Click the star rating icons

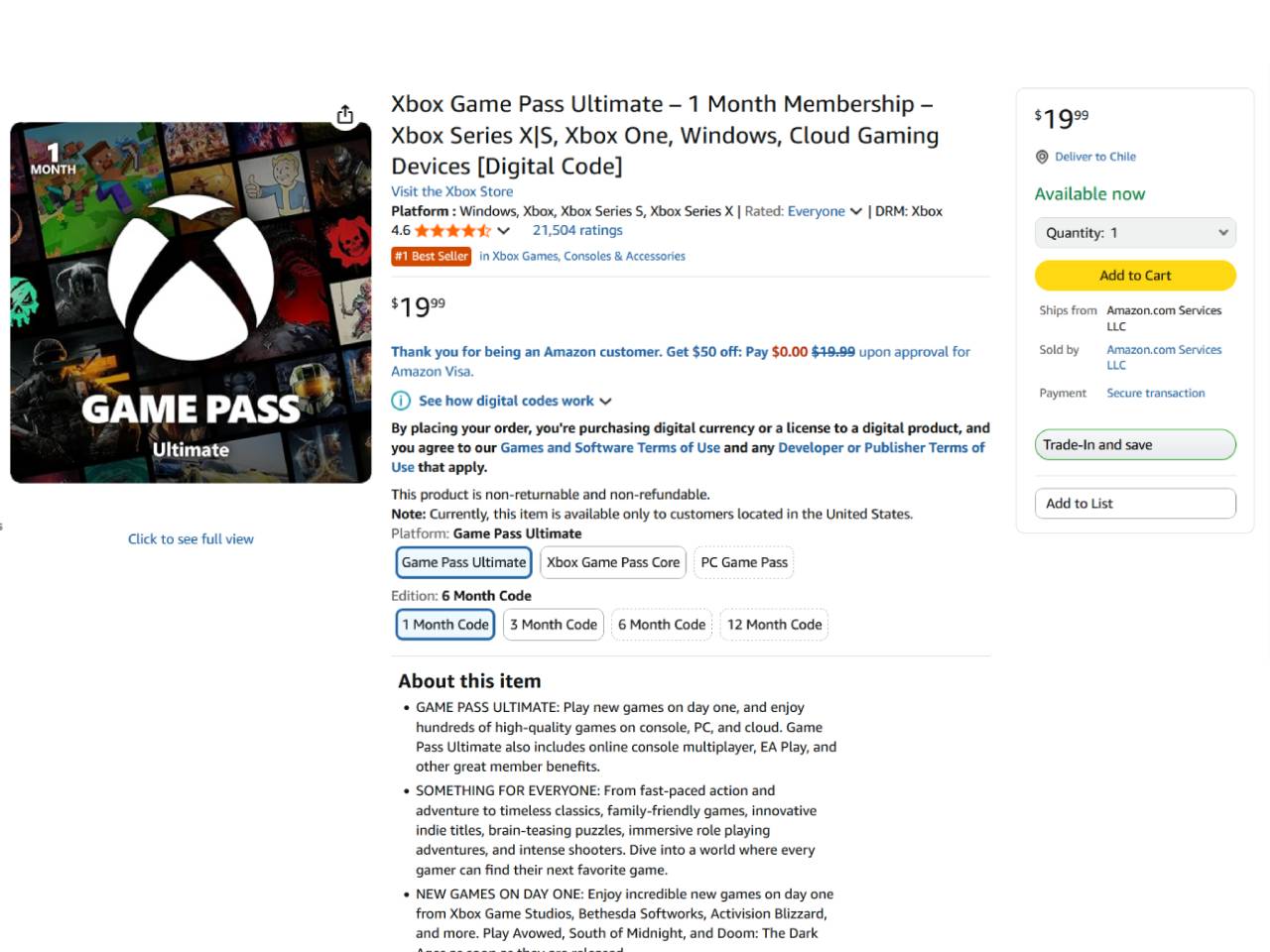click(x=452, y=231)
